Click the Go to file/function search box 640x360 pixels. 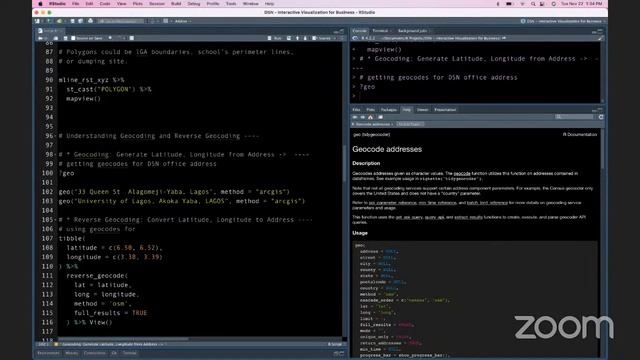coord(121,21)
